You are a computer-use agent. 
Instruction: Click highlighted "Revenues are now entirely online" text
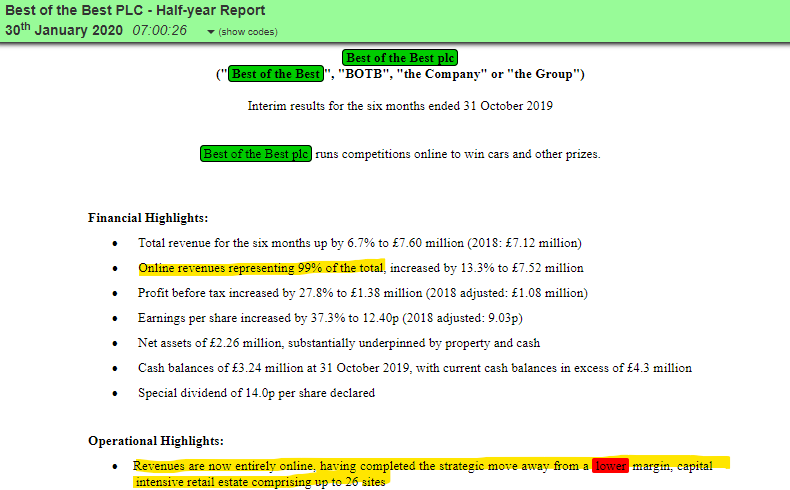tap(224, 466)
